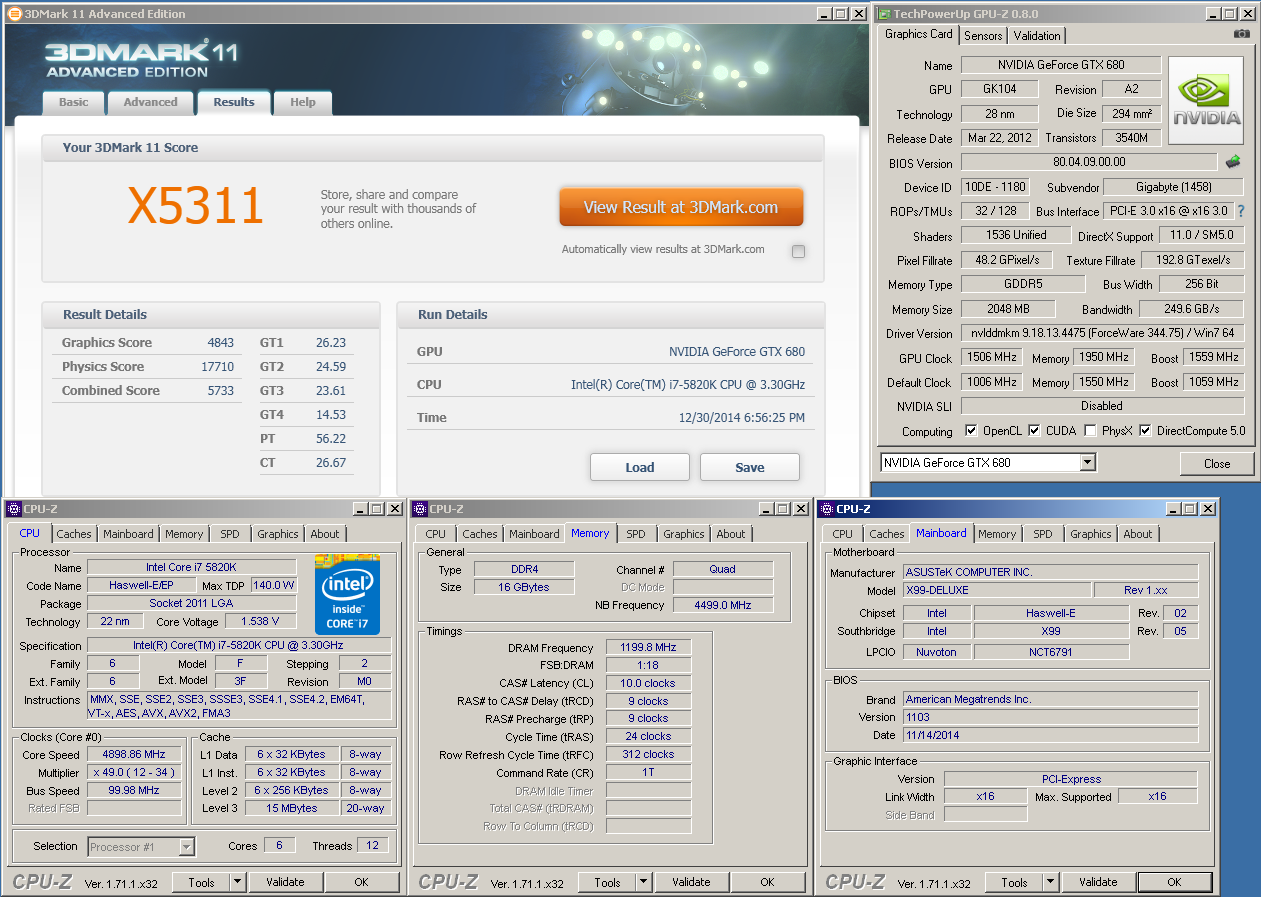Open Tools dropdown arrow in middle CPU-Z
The height and width of the screenshot is (897, 1261).
[x=643, y=882]
